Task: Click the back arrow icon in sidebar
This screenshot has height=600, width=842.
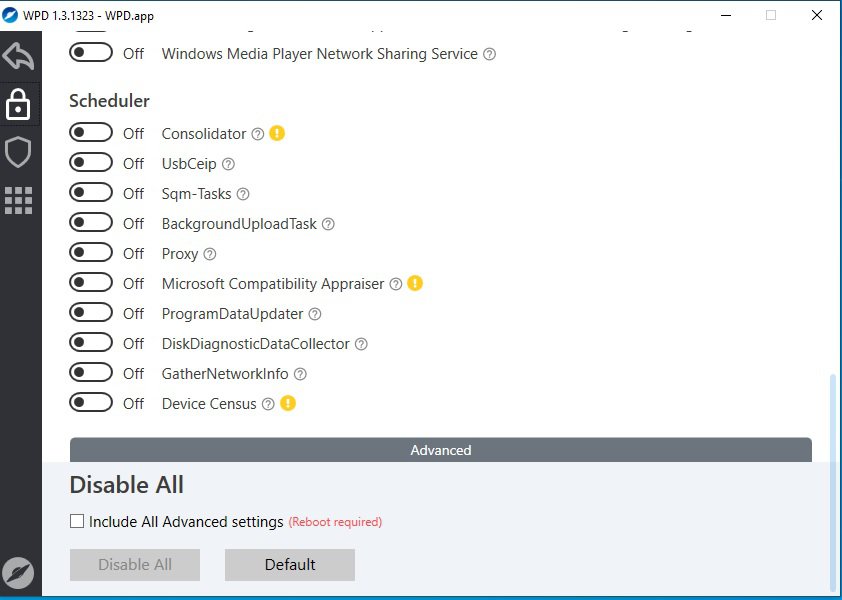Action: click(19, 56)
